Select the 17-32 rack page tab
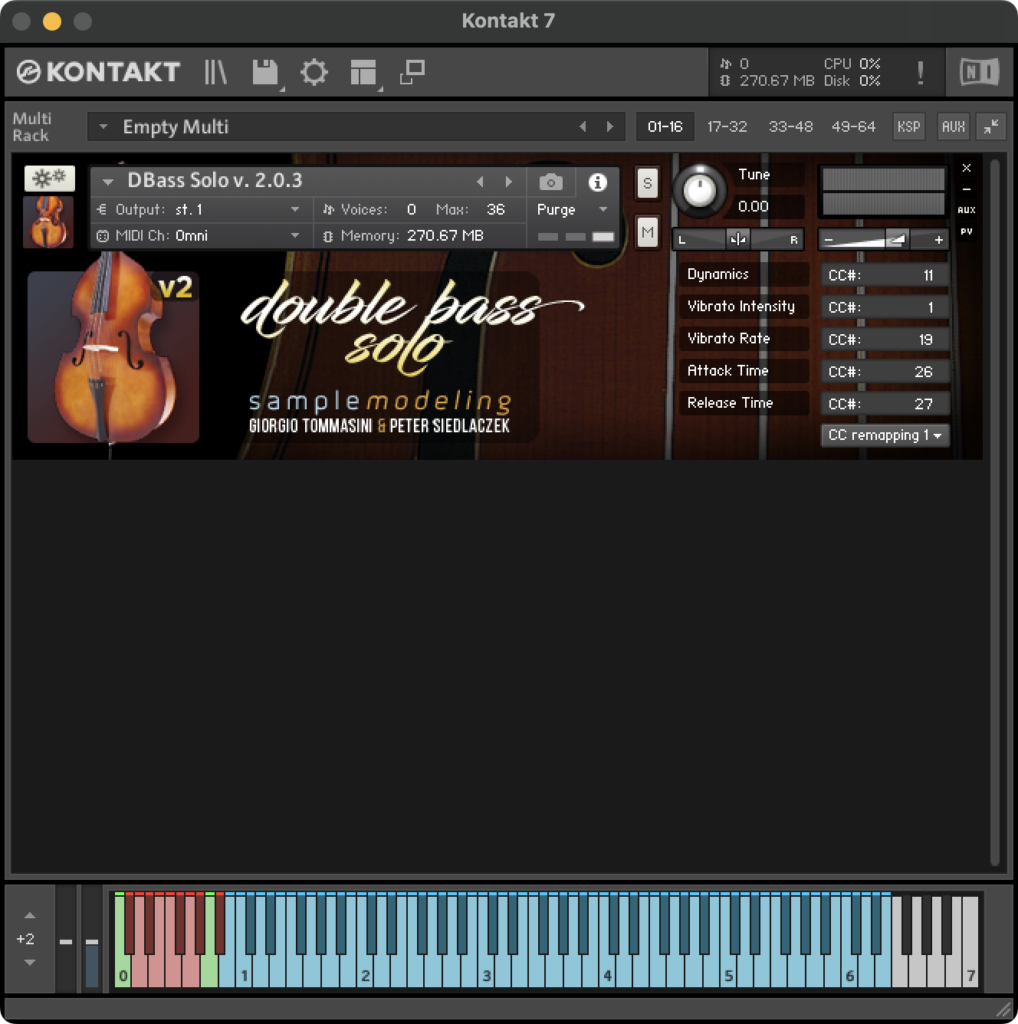Screen dimensions: 1018x1024 coord(727,127)
